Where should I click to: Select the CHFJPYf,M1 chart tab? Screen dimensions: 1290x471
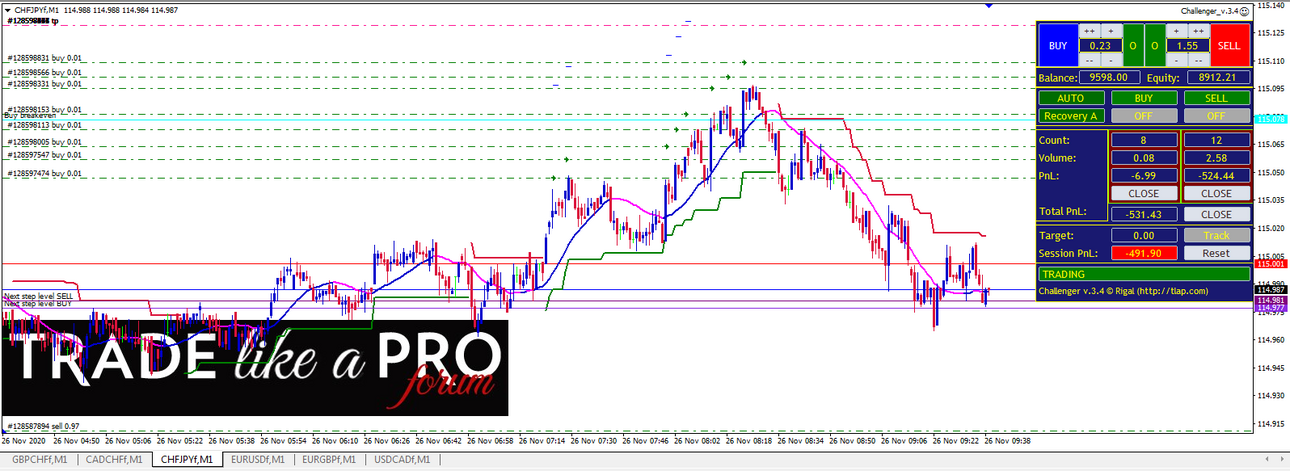click(x=186, y=460)
